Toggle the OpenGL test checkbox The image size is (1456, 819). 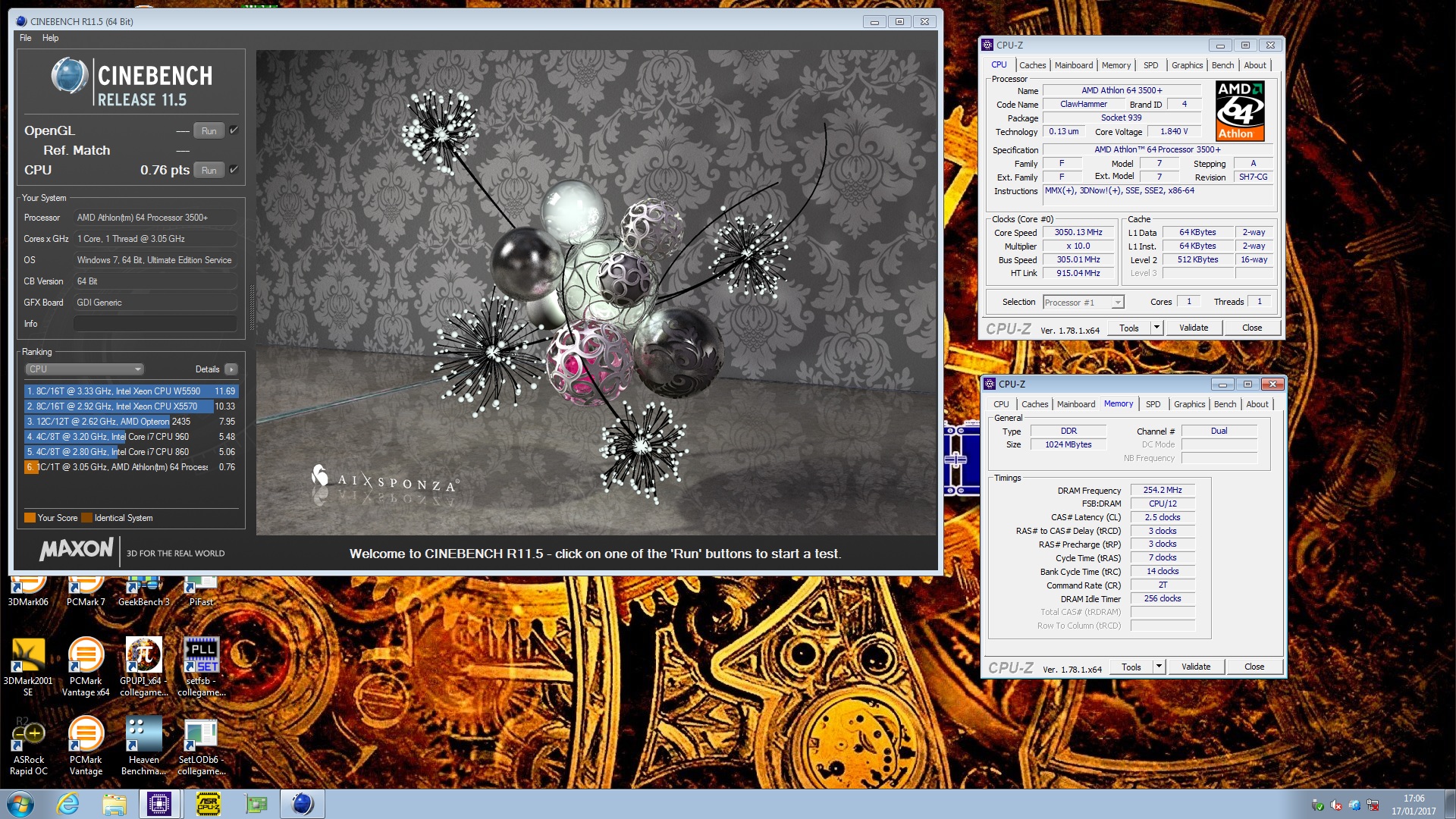coord(234,130)
